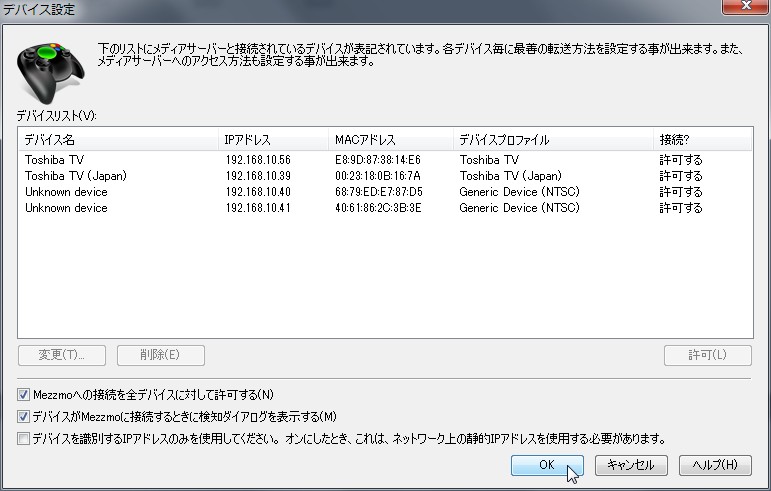Select Toshiba TV device at 192.168.10.56
The image size is (771, 491).
(54, 160)
